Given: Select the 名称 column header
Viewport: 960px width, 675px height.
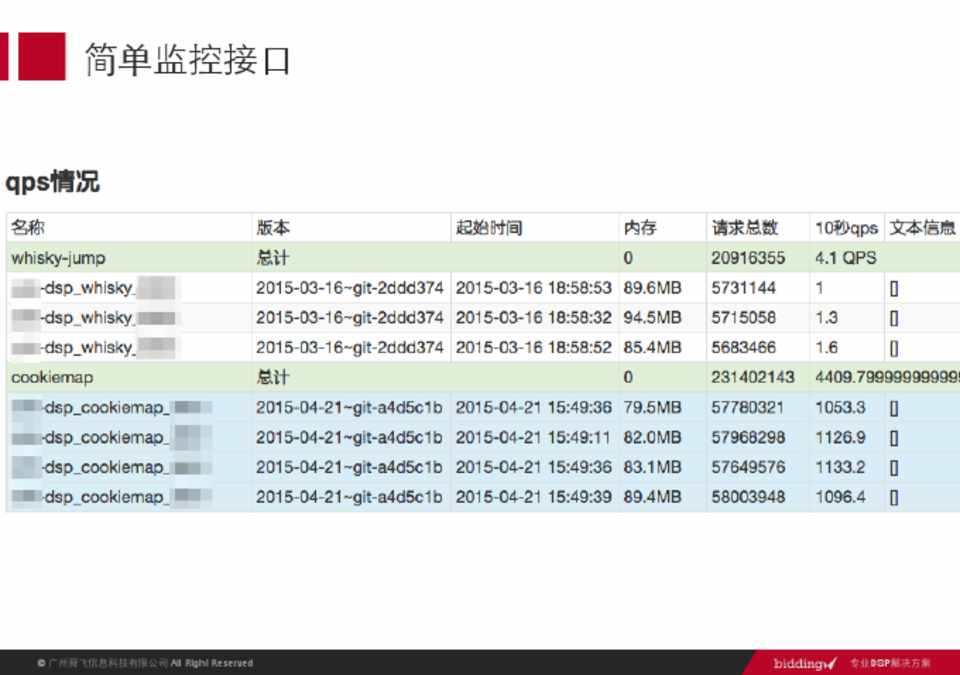Looking at the screenshot, I should pos(28,228).
